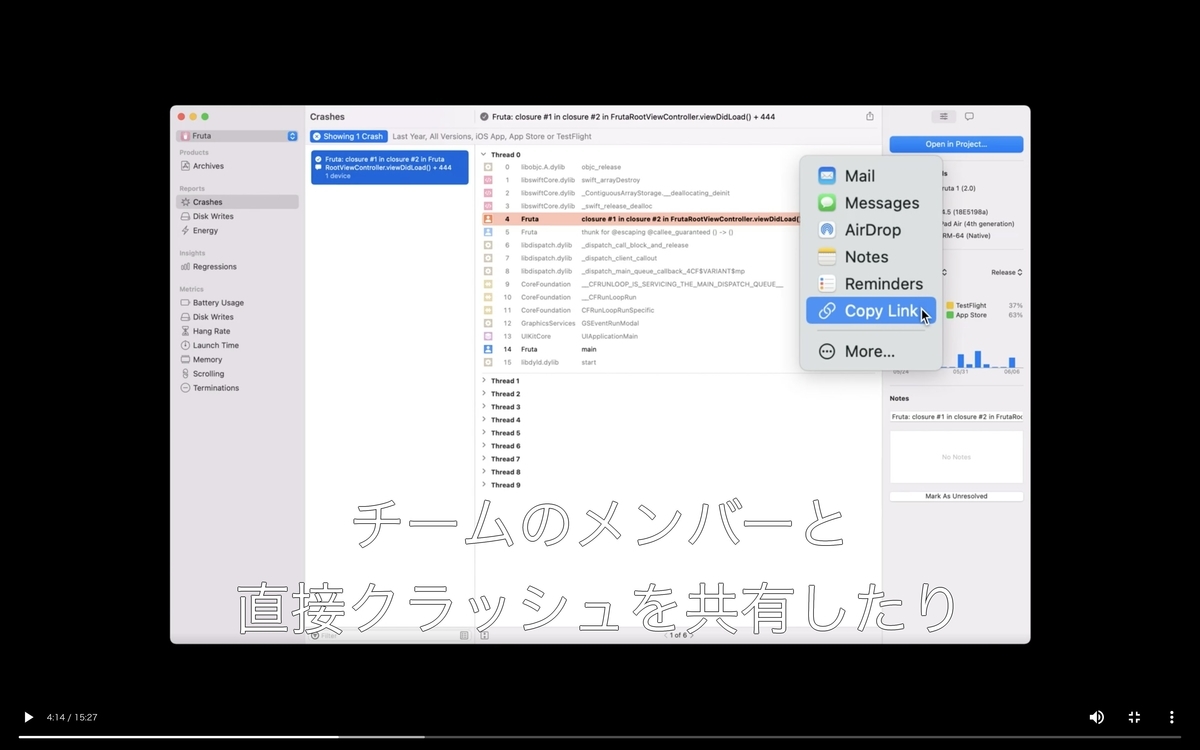Open Disk Writes under Metrics
This screenshot has height=750, width=1200.
[x=213, y=317]
